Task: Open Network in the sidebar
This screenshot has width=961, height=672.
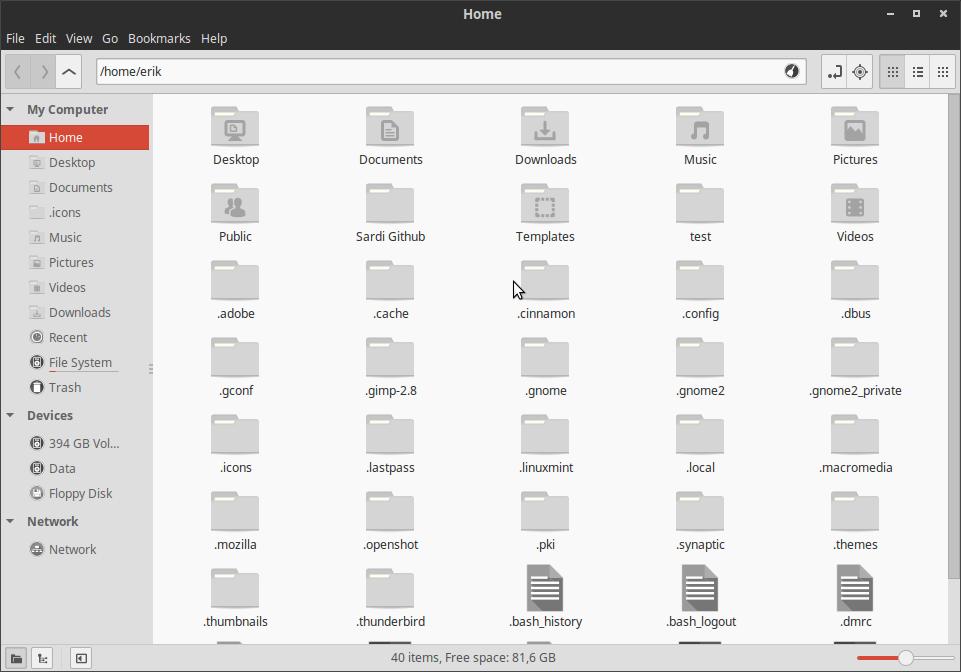Action: [75, 549]
